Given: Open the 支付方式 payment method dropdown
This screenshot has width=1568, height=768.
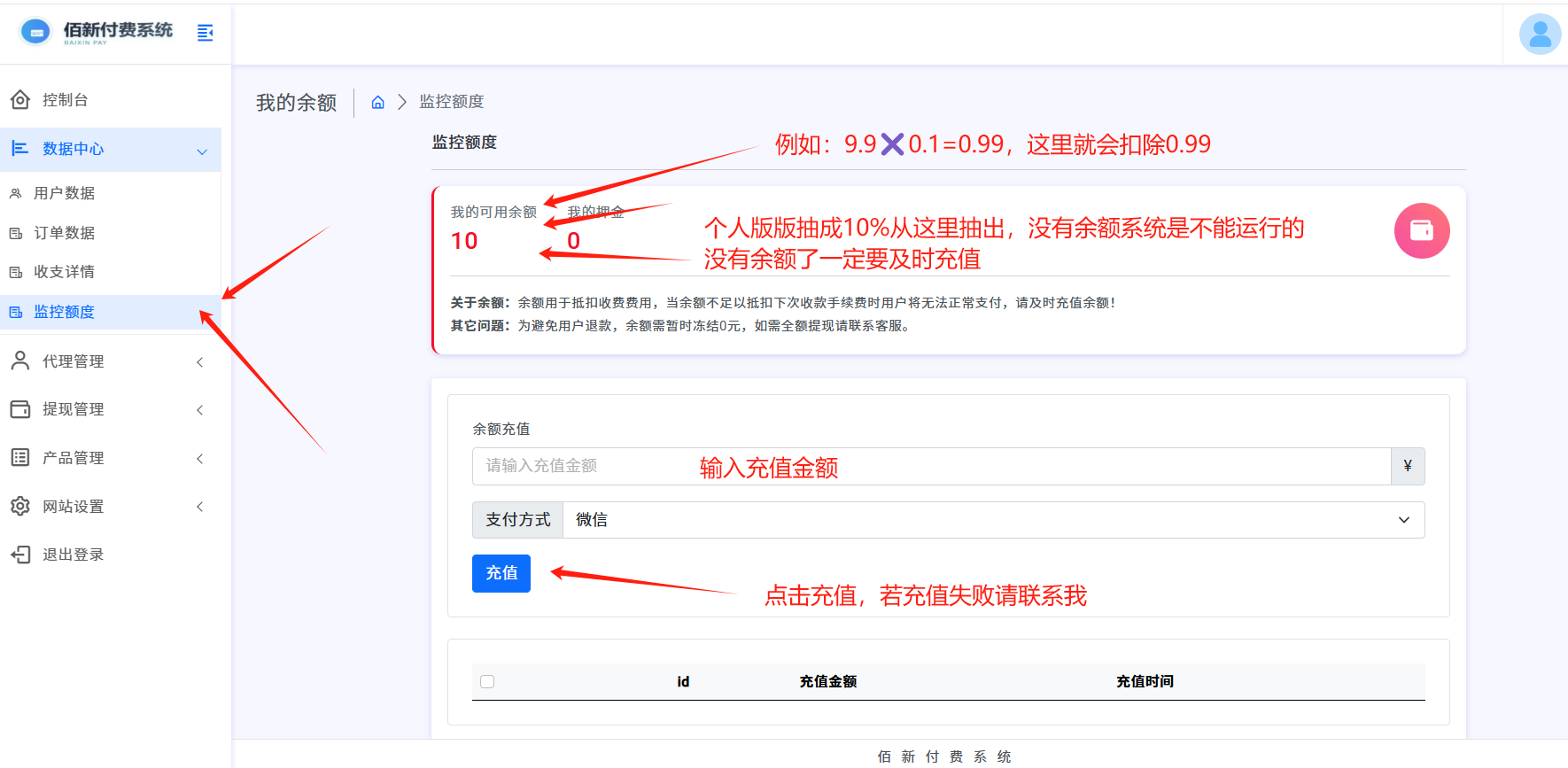Looking at the screenshot, I should (x=992, y=520).
